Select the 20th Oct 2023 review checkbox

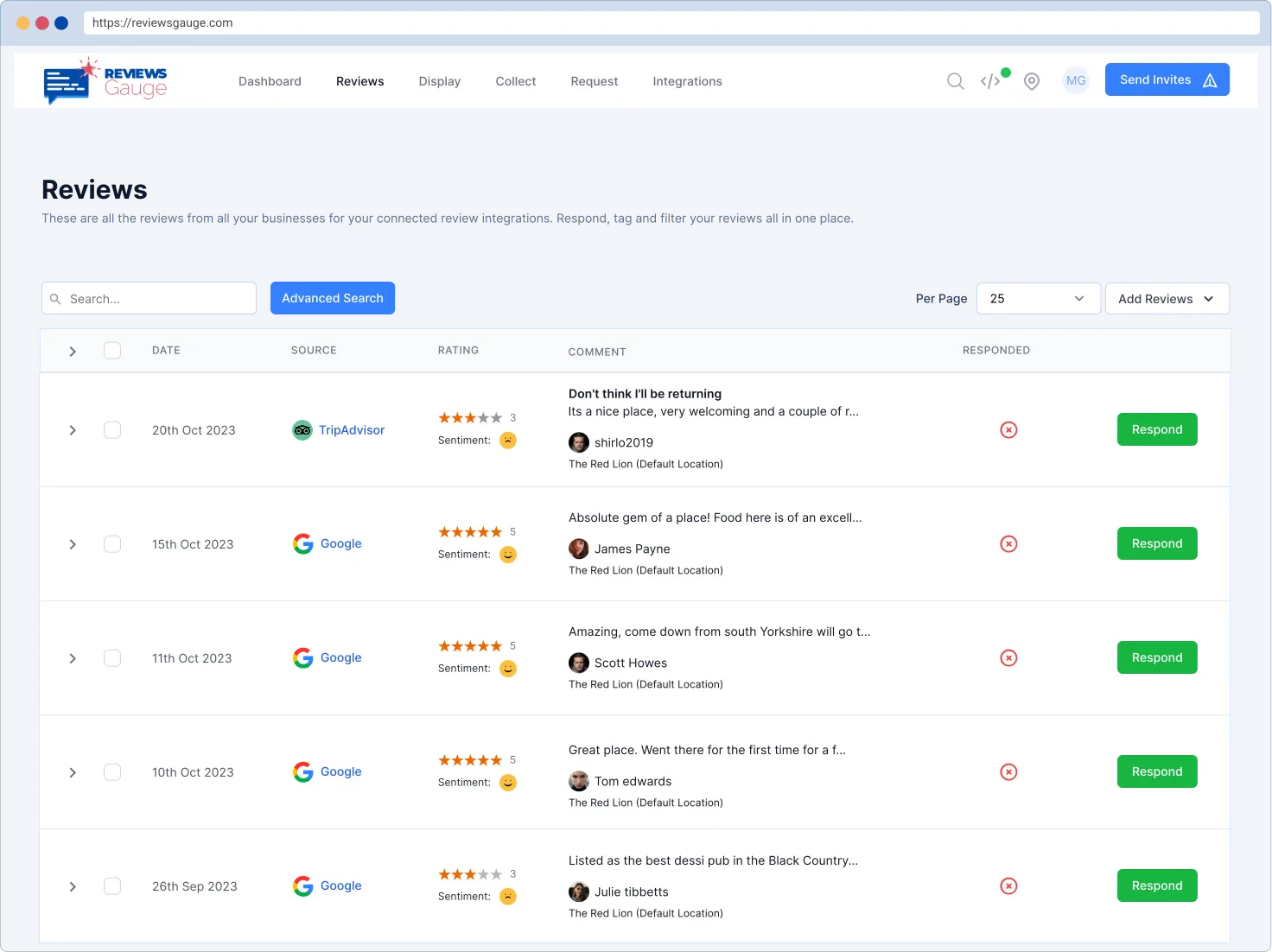pos(112,430)
